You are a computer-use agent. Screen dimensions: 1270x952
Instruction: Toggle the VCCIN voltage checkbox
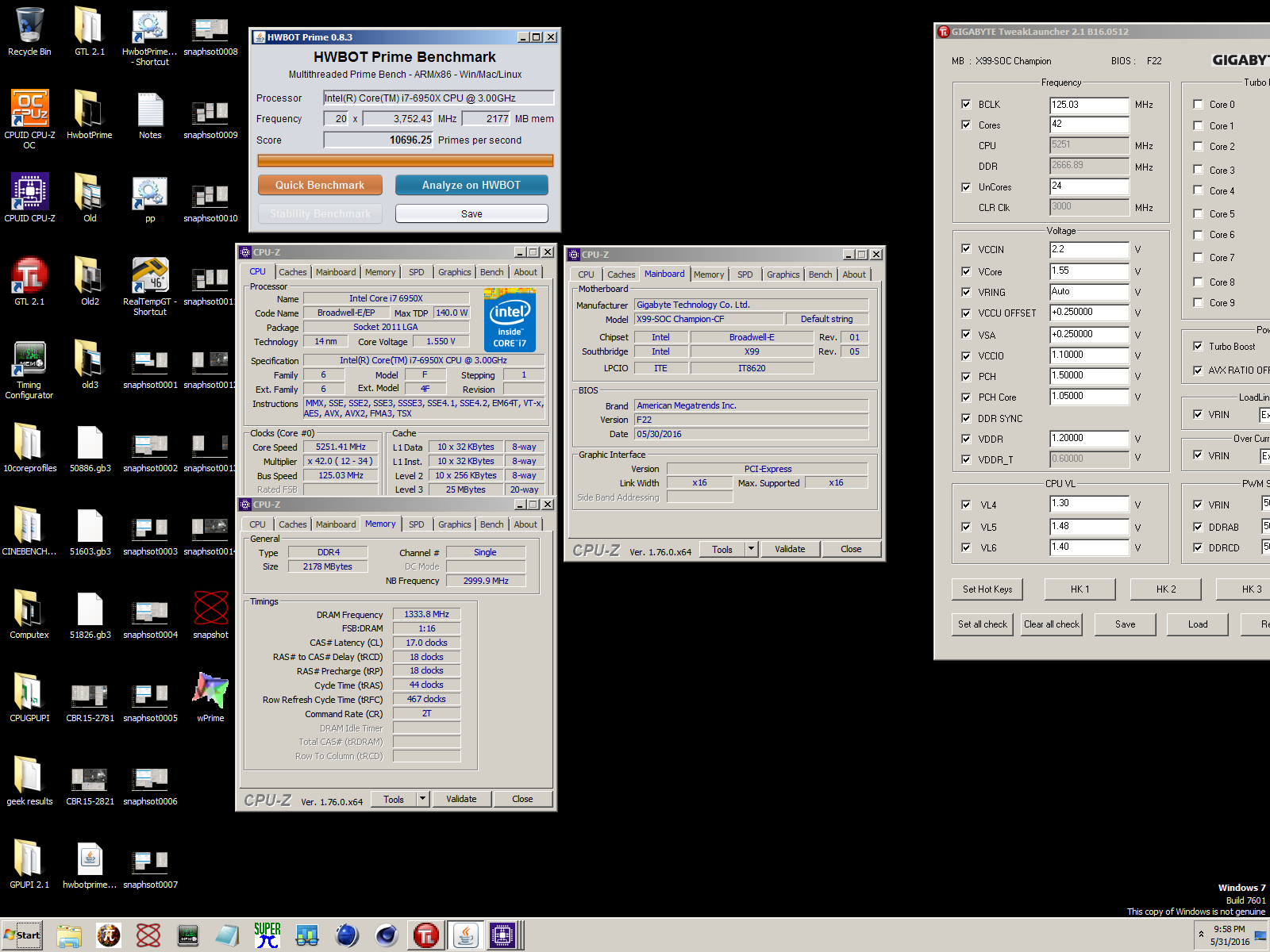966,248
